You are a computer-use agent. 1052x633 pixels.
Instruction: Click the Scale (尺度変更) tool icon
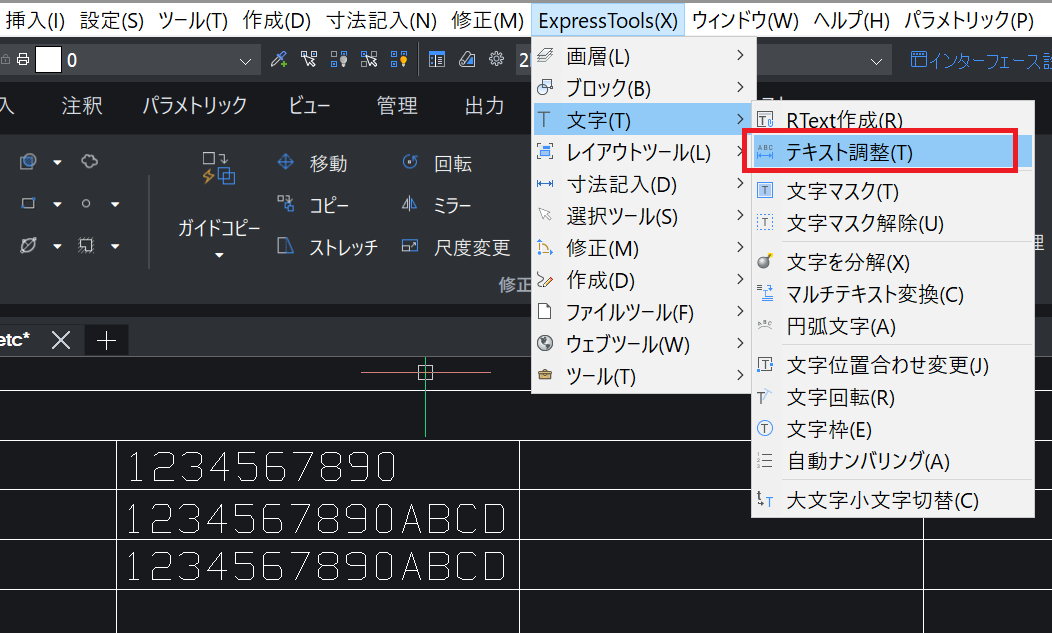pos(410,246)
